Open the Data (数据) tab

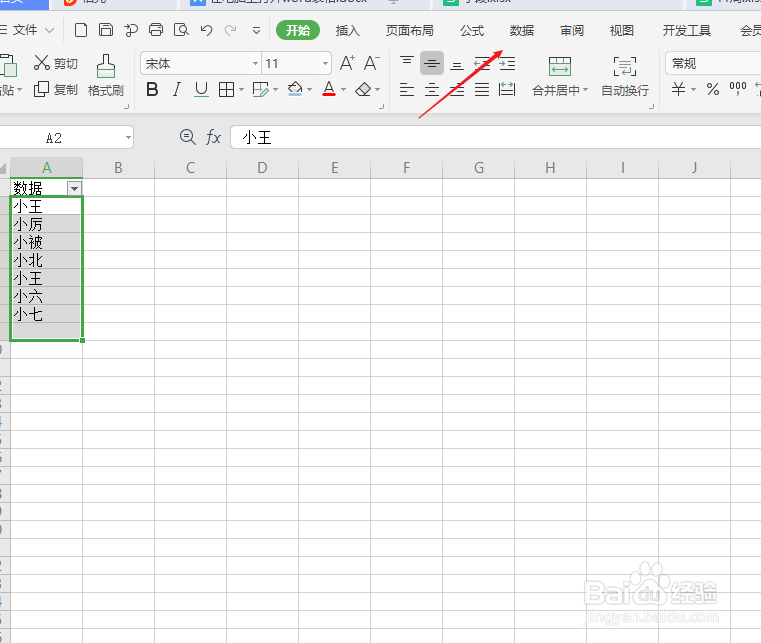(522, 31)
